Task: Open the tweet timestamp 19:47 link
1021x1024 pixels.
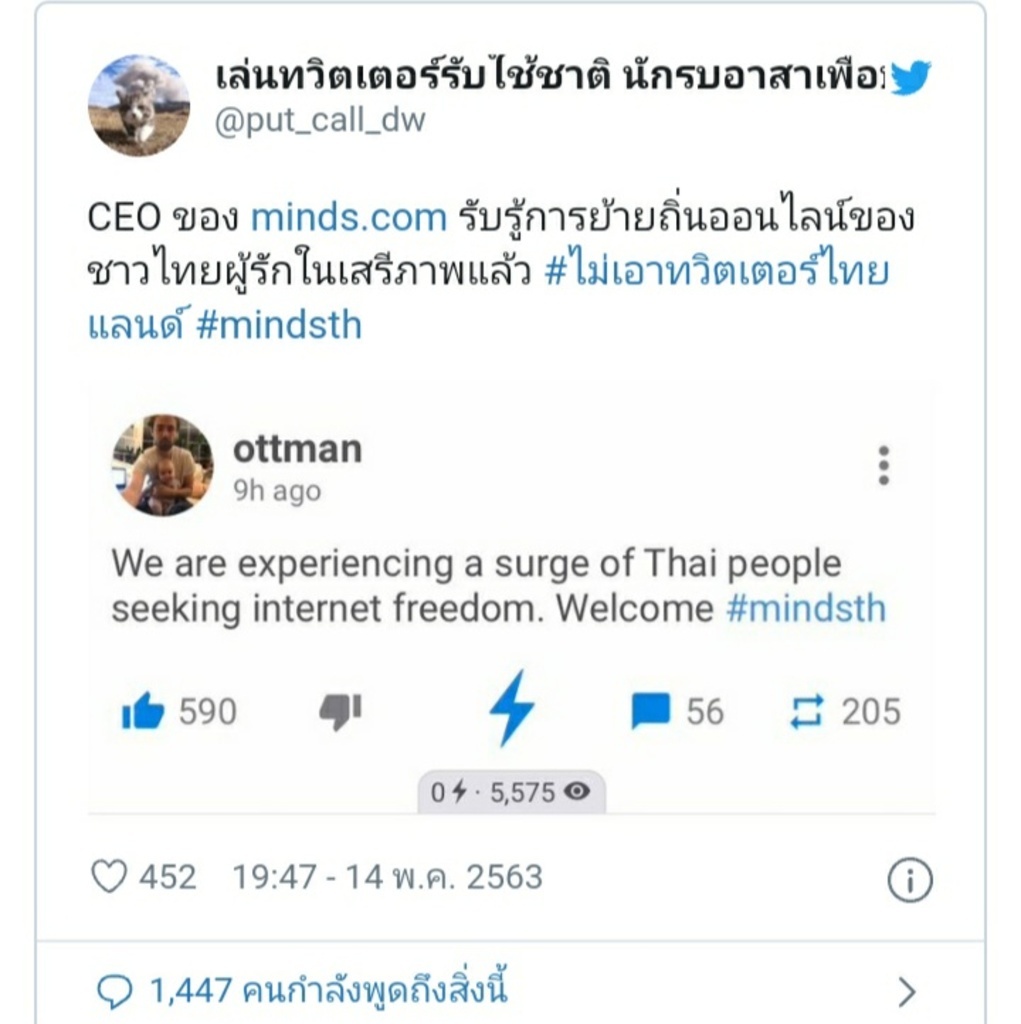Action: click(x=387, y=877)
